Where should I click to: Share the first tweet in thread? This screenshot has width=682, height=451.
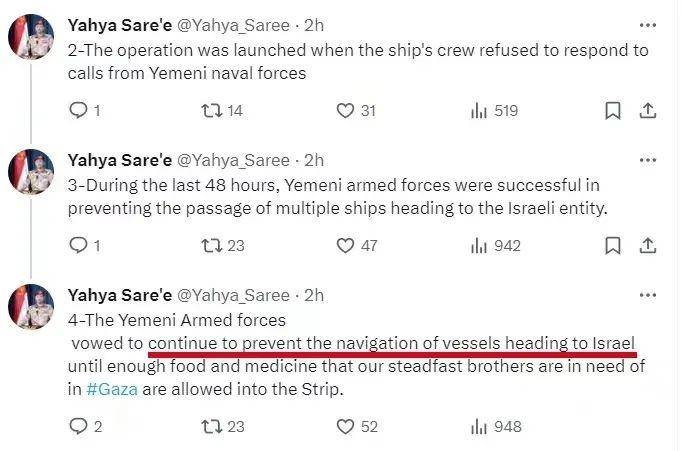tap(648, 110)
